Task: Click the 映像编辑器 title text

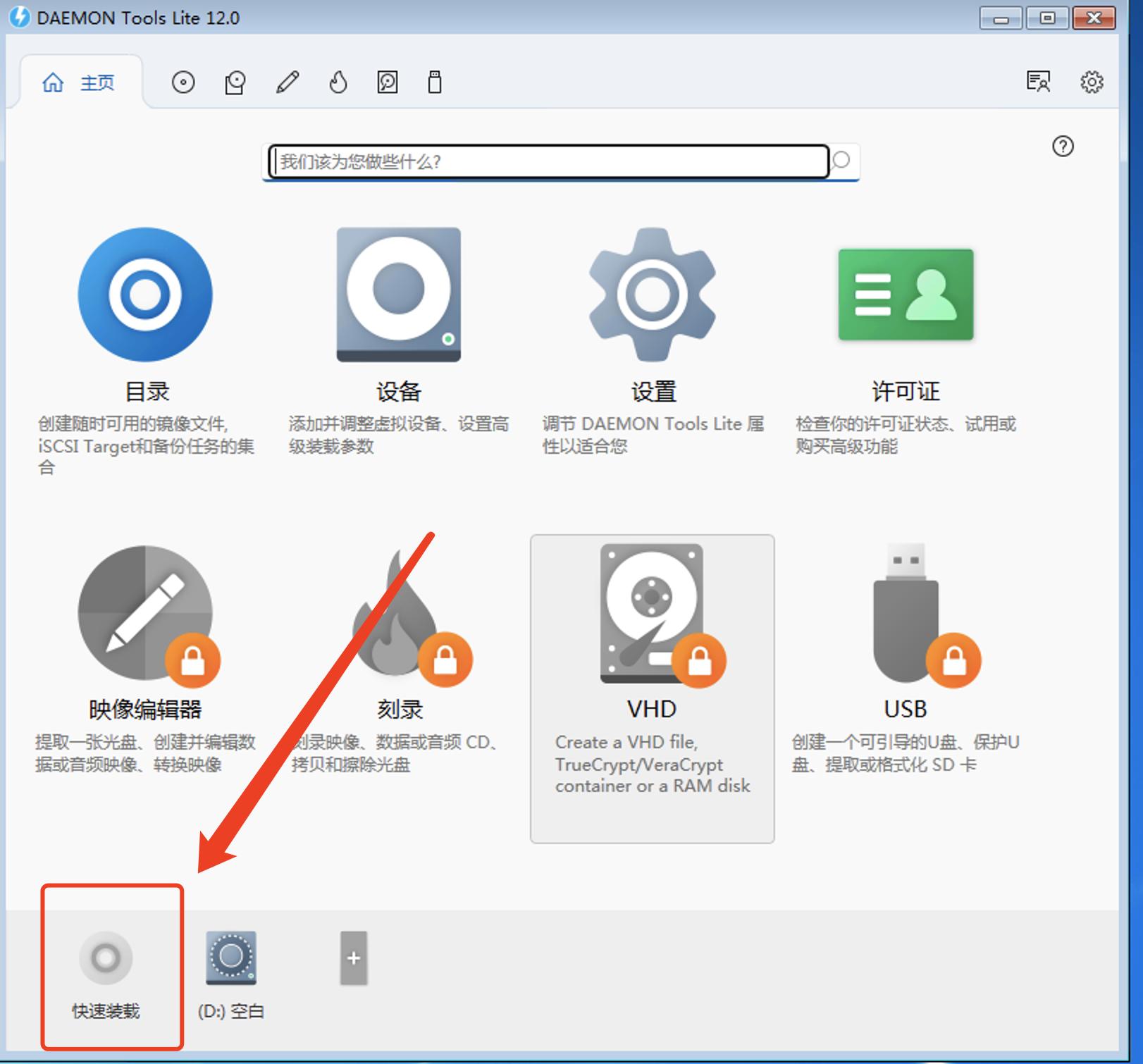Action: pos(145,709)
